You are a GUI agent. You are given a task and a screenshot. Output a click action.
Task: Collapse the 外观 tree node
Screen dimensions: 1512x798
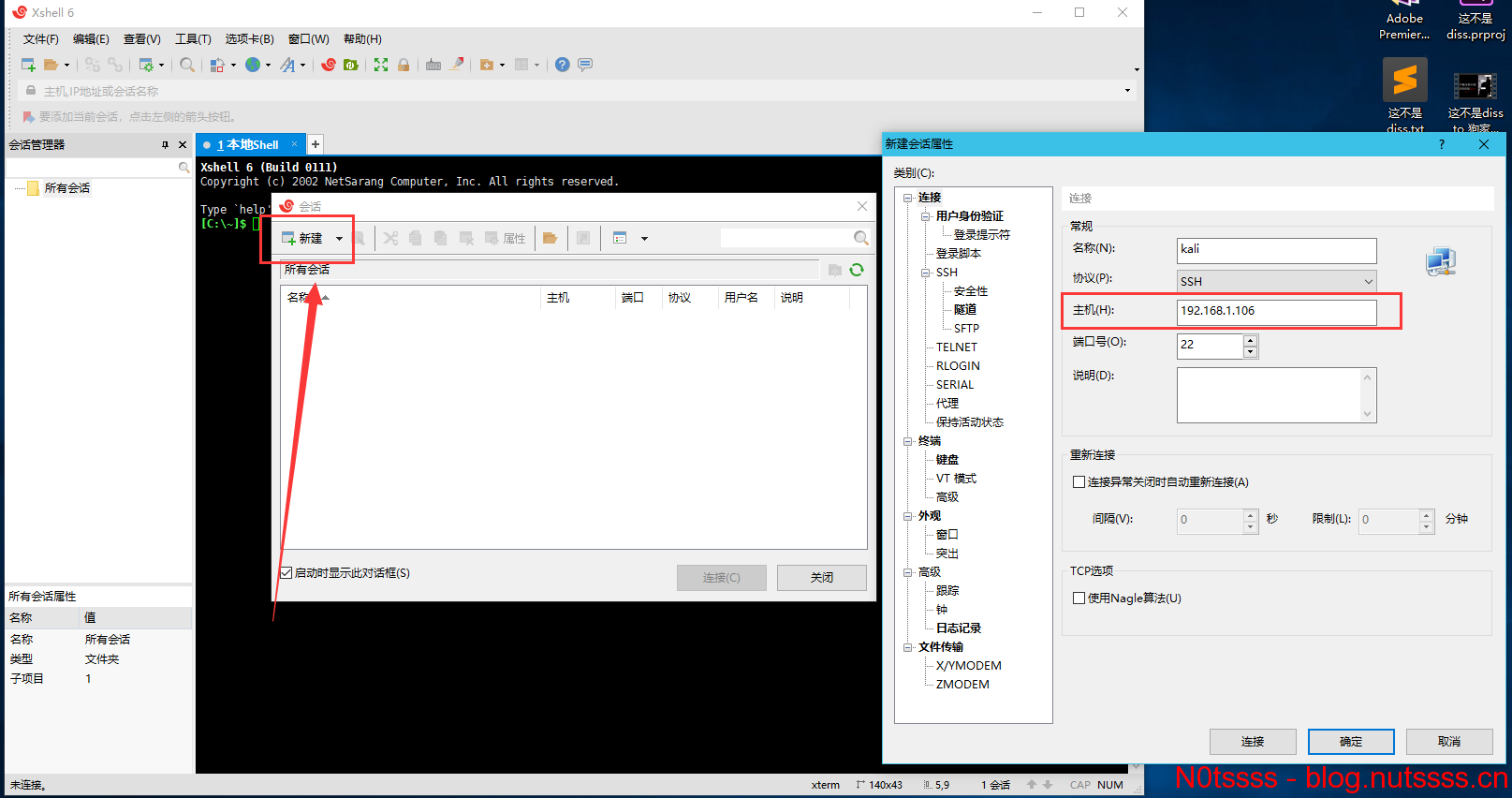[908, 516]
